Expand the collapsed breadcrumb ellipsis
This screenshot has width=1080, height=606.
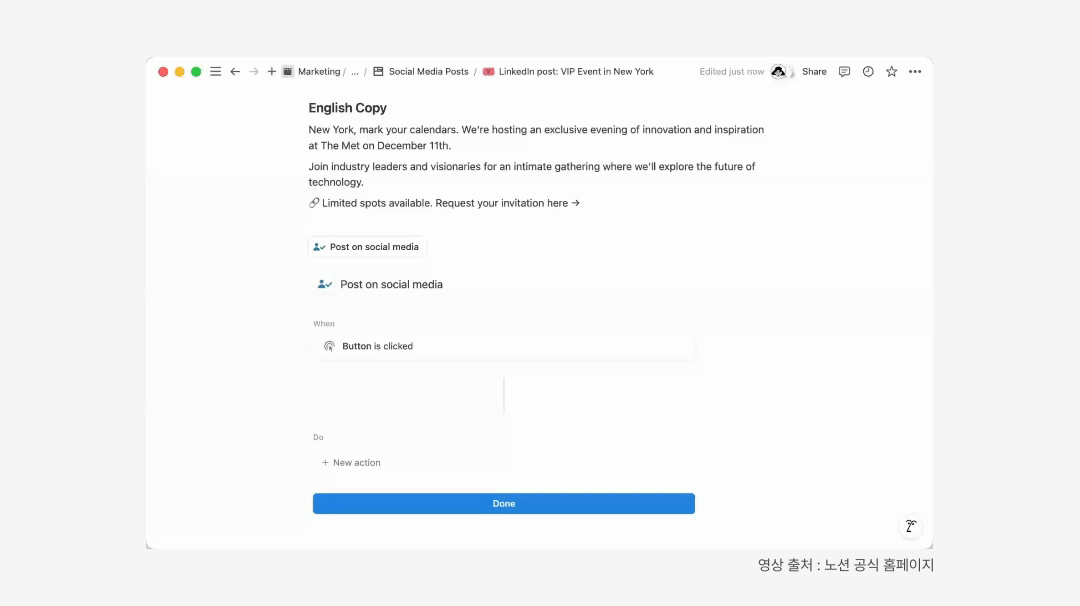click(x=355, y=72)
